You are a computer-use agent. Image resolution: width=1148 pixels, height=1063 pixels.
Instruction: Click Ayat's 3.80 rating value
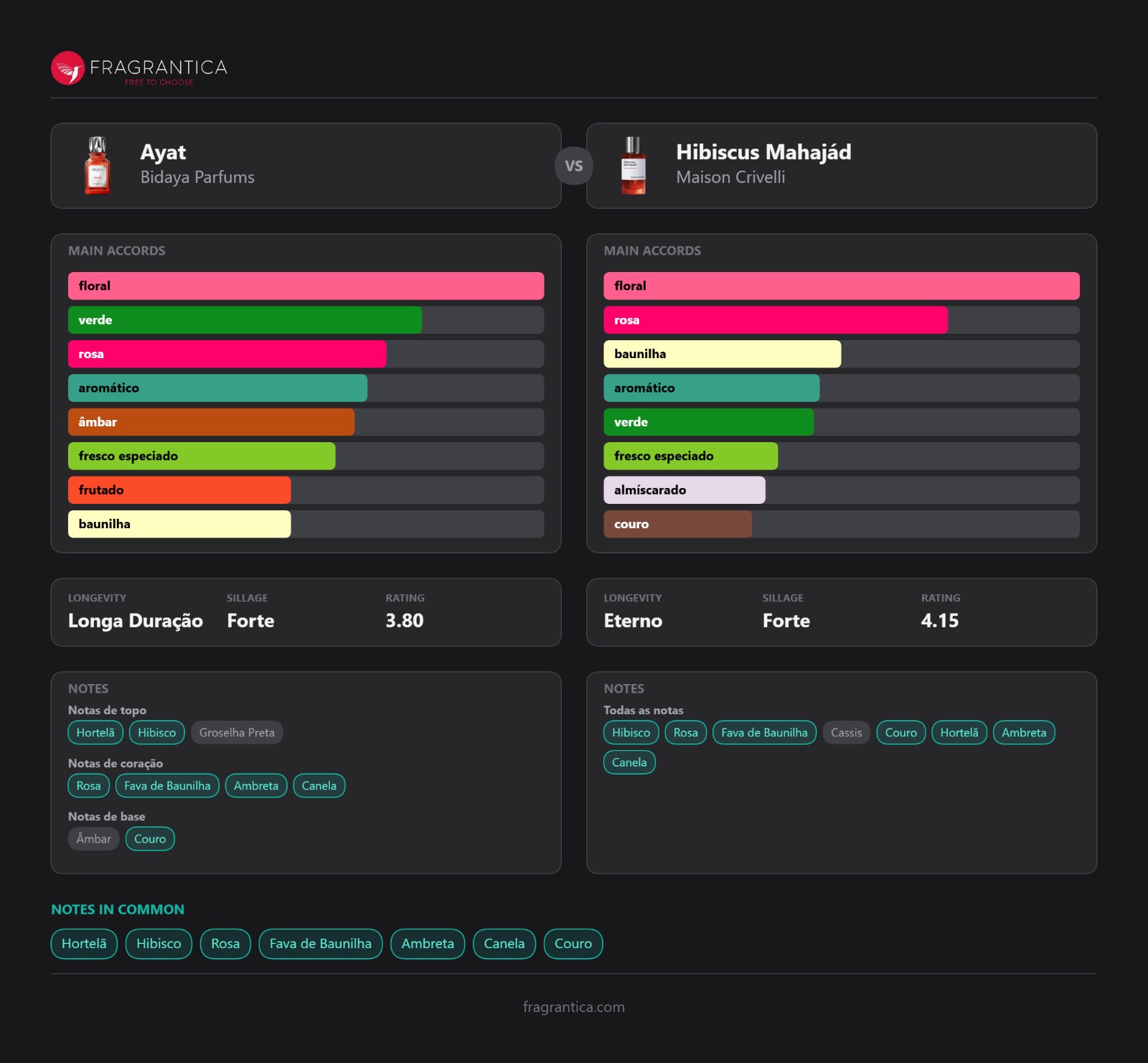click(x=404, y=621)
